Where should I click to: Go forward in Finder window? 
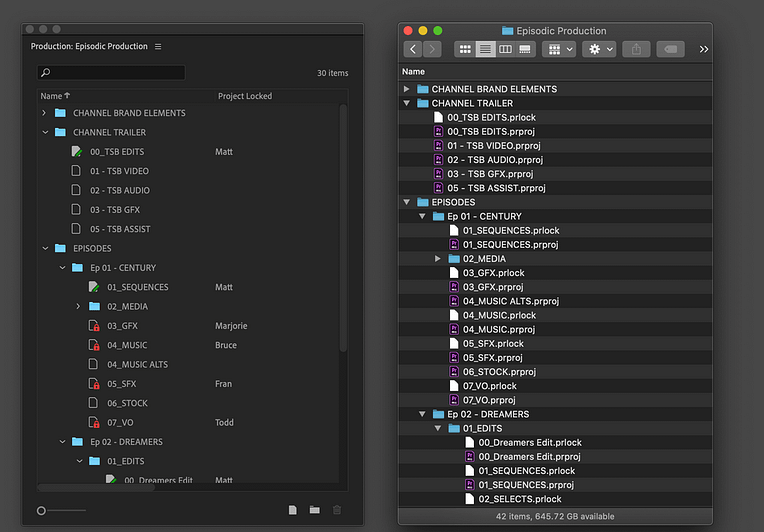pyautogui.click(x=432, y=49)
